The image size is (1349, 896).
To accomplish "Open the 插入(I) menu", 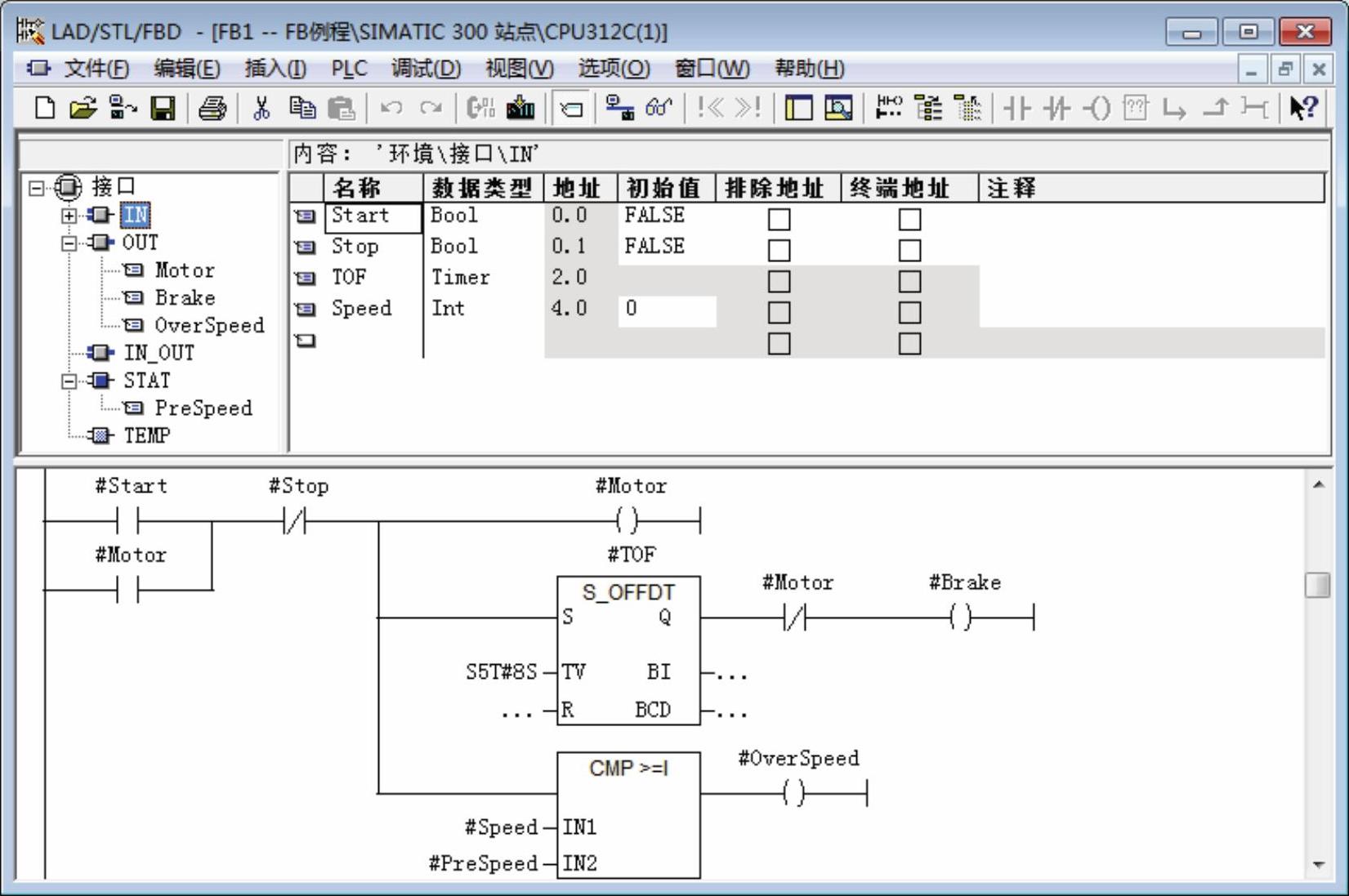I will (275, 69).
